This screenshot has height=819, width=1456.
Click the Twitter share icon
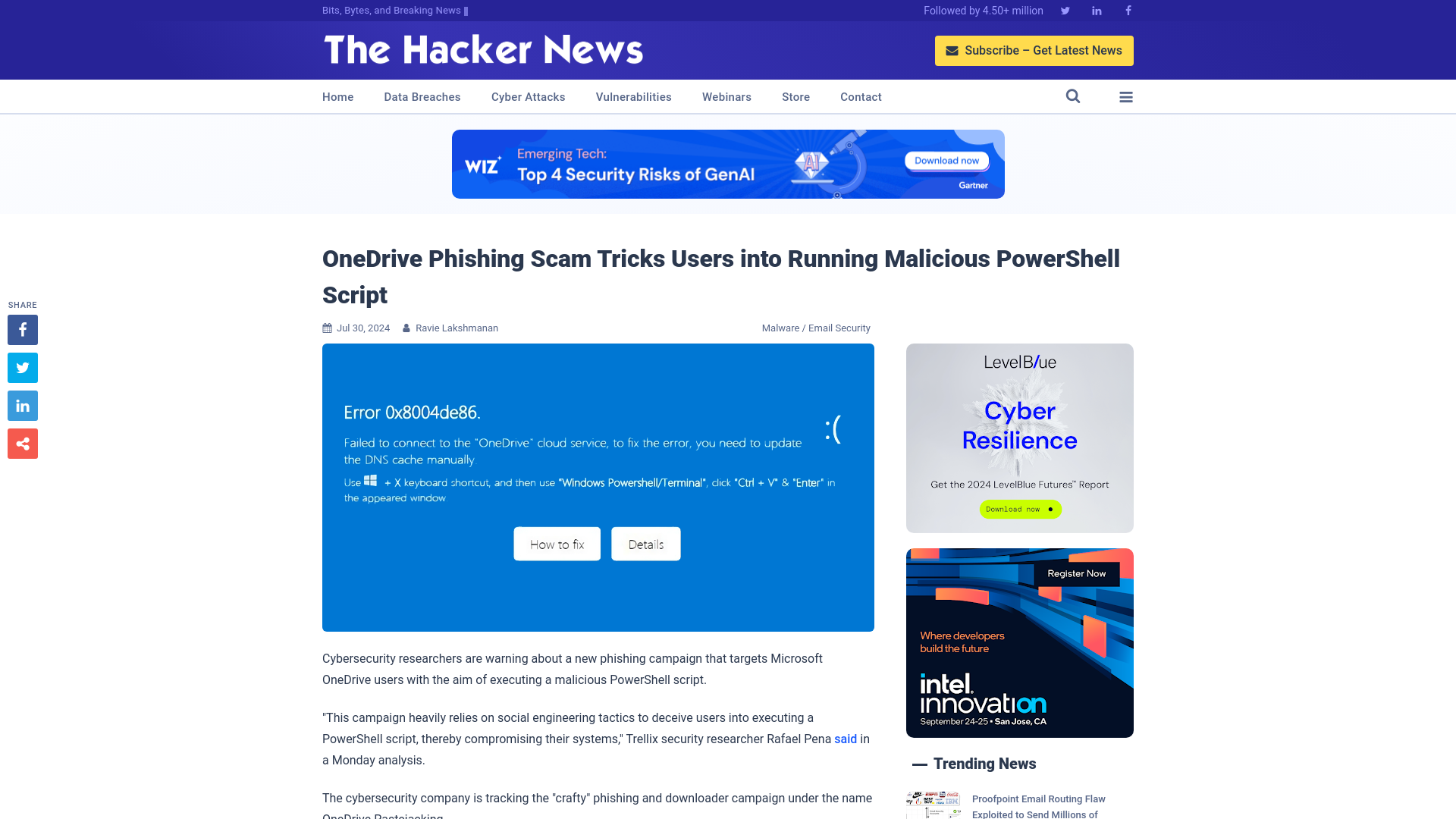[22, 367]
